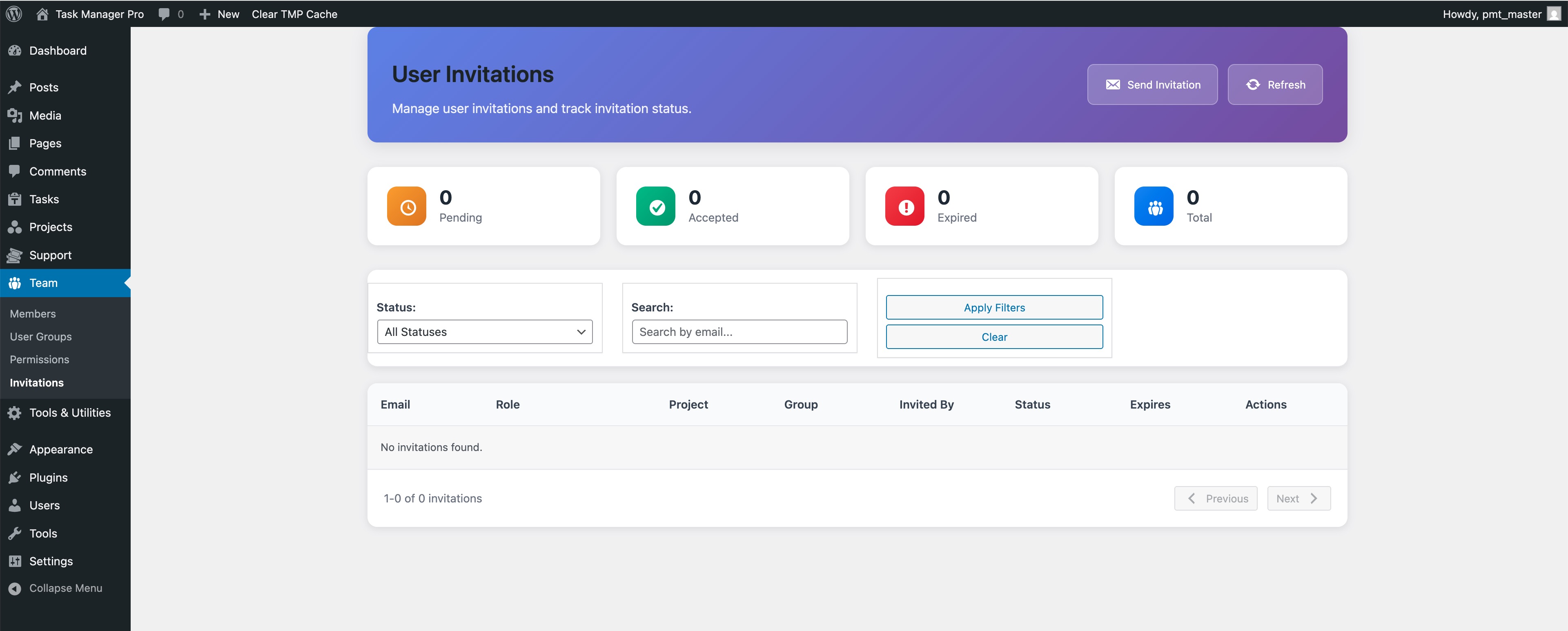Go to the Members submenu

click(x=33, y=313)
